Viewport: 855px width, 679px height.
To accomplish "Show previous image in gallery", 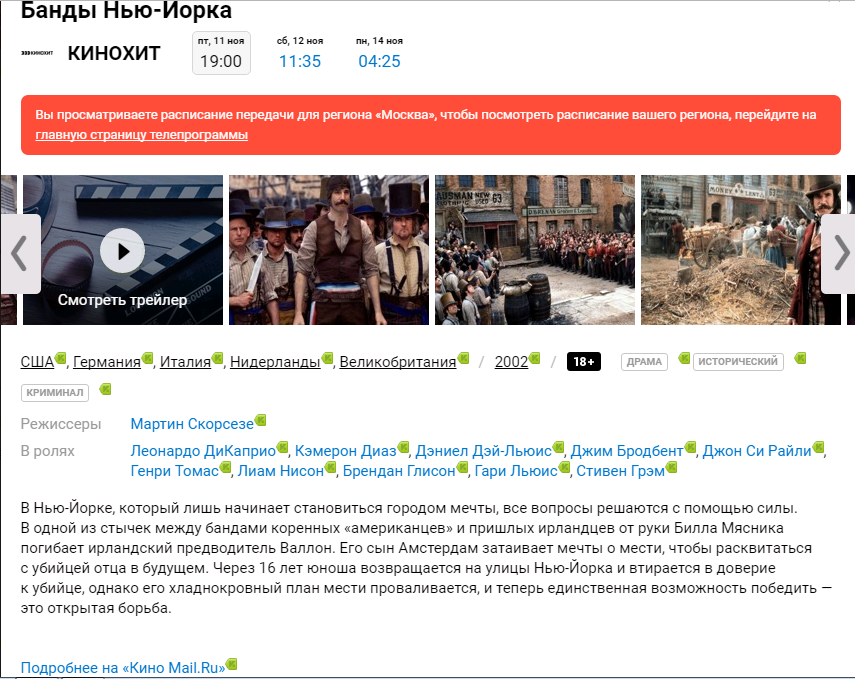I will point(19,254).
